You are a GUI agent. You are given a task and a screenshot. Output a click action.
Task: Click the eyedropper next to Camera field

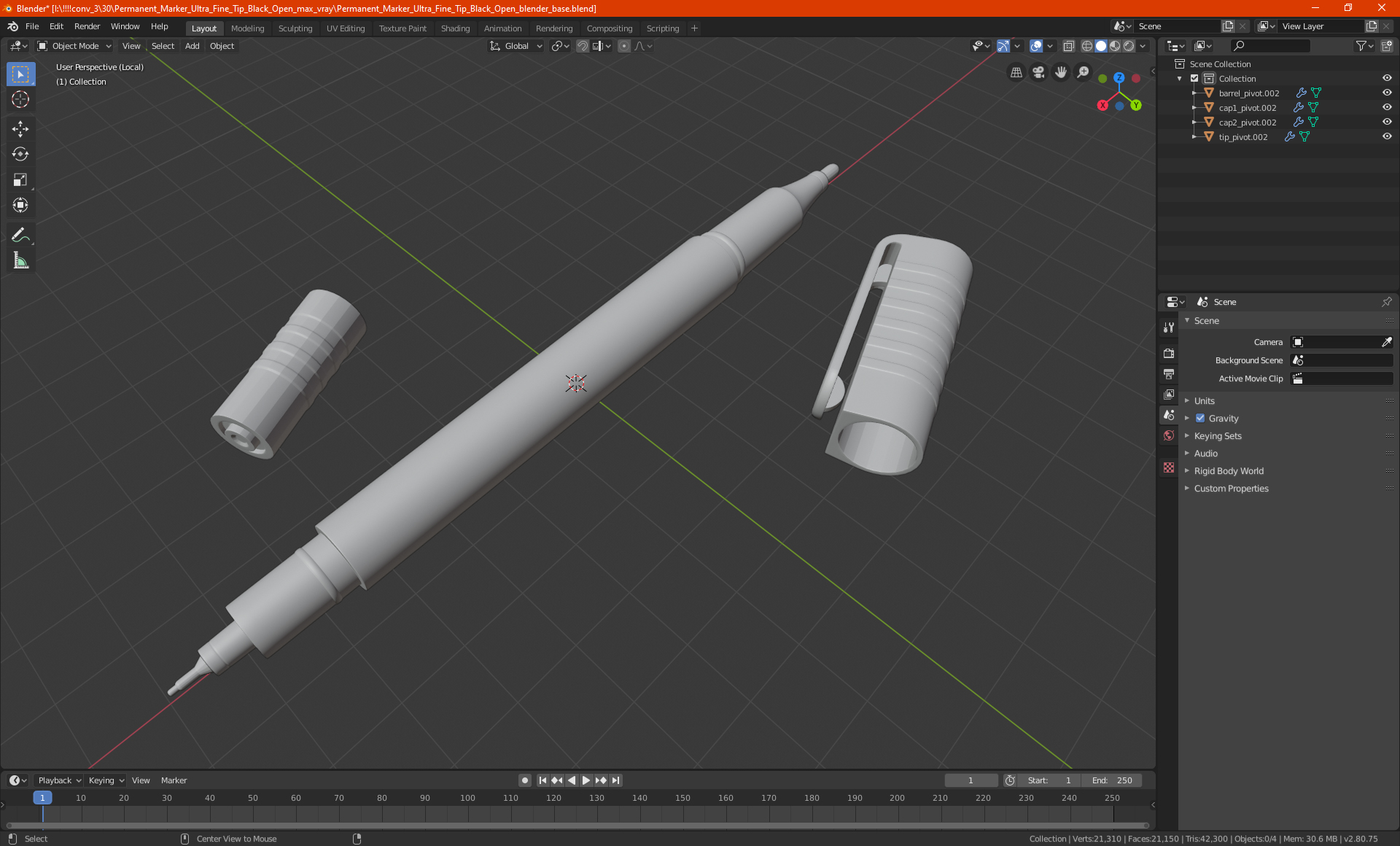[x=1386, y=342]
